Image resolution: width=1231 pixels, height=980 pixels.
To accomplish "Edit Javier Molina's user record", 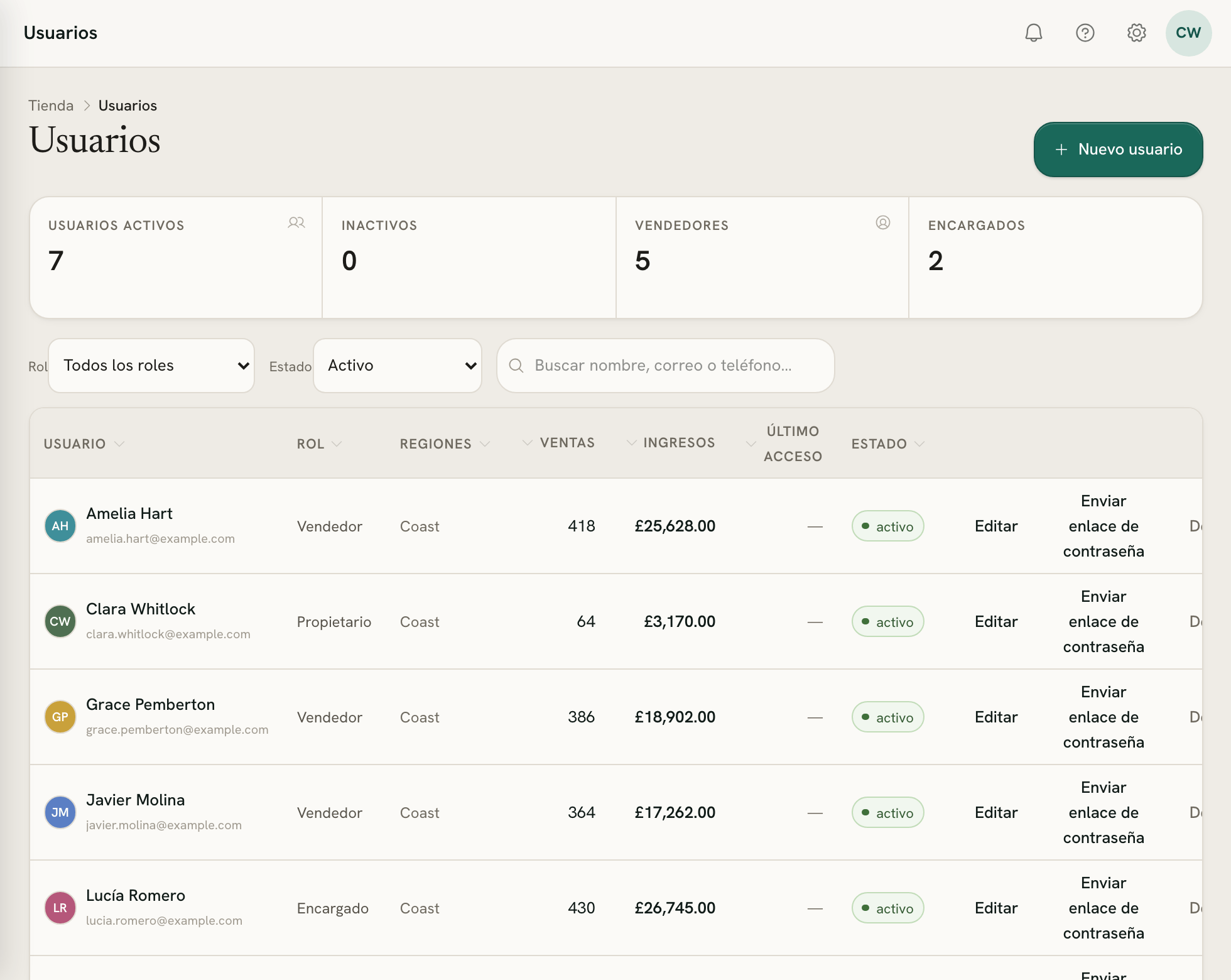I will 996,813.
